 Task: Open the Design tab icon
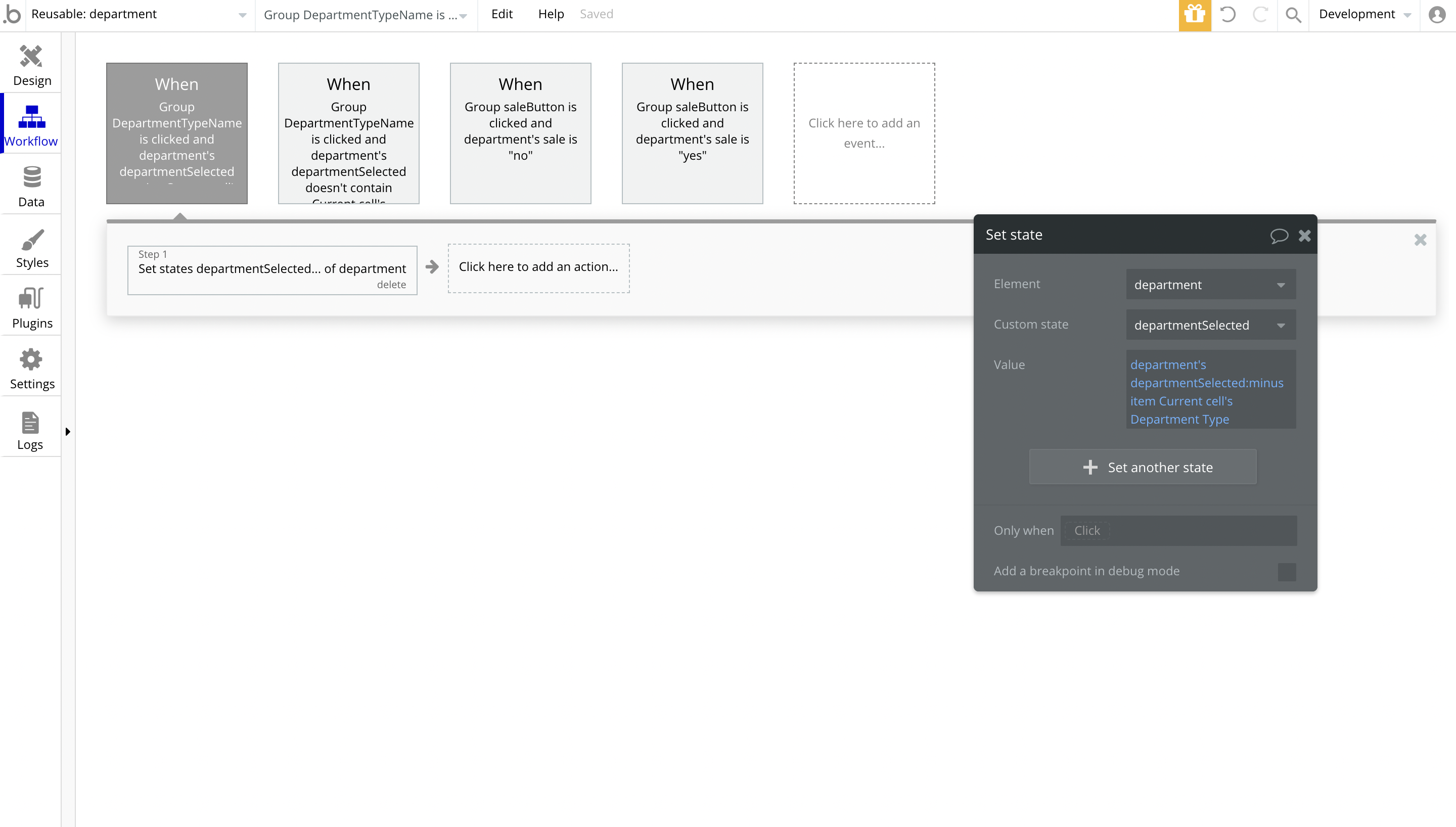(31, 57)
